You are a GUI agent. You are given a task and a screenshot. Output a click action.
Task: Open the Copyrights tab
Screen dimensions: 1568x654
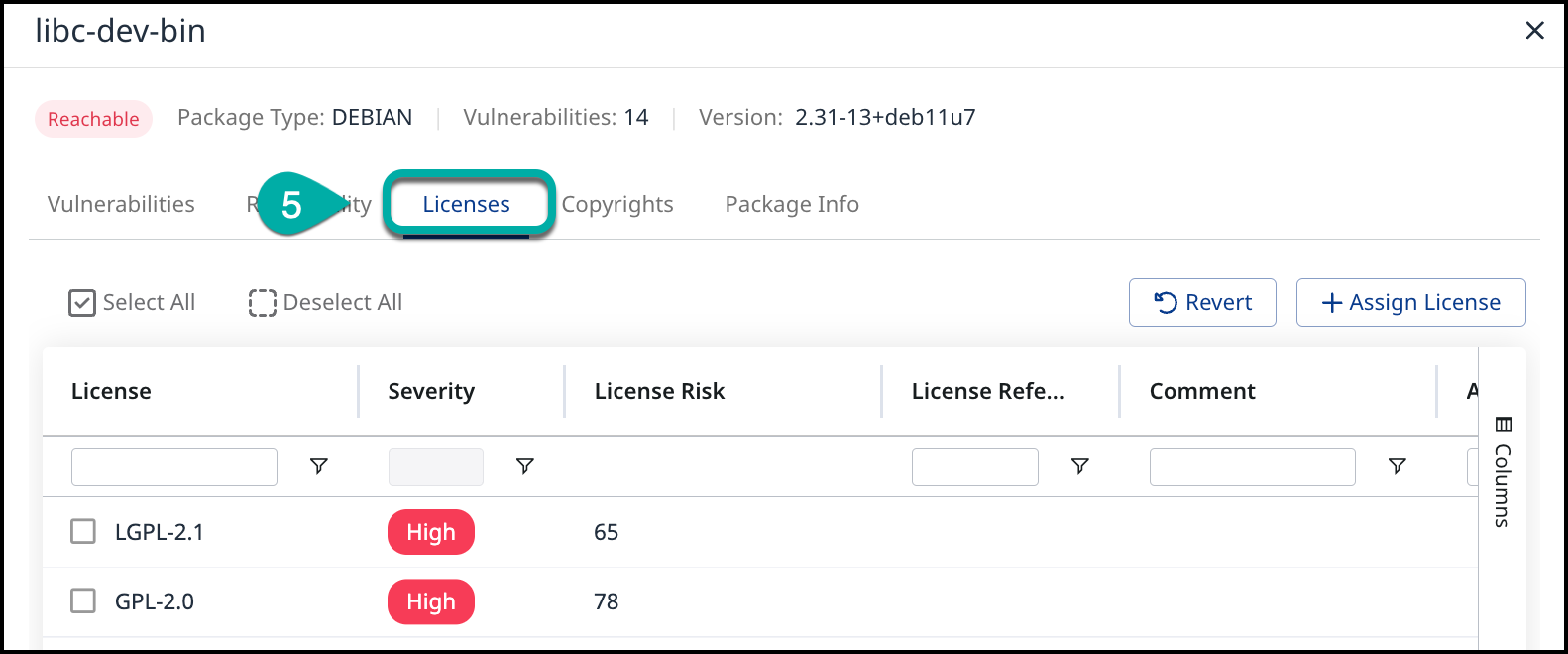(x=617, y=205)
